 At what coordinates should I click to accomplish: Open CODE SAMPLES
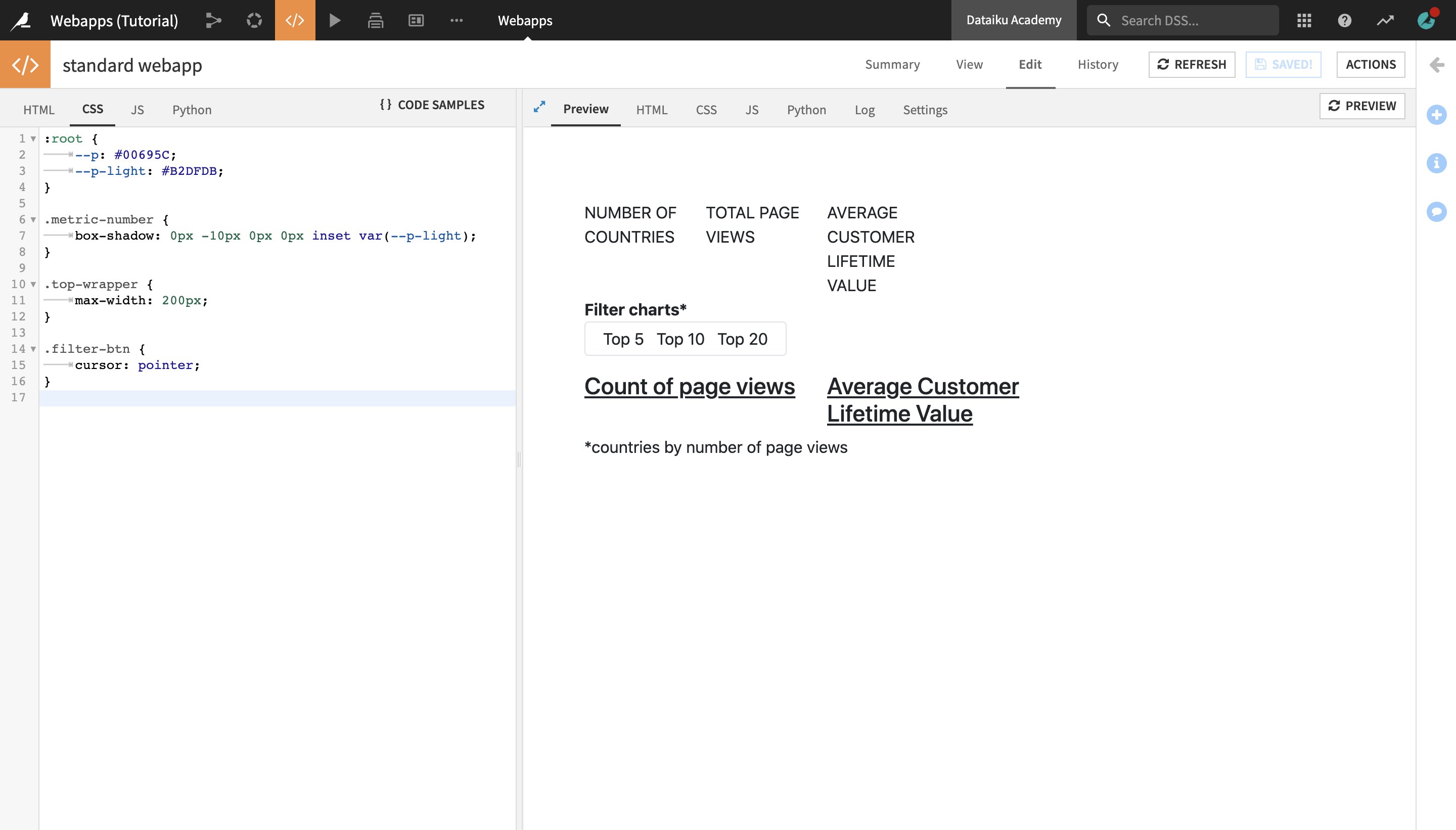(432, 105)
